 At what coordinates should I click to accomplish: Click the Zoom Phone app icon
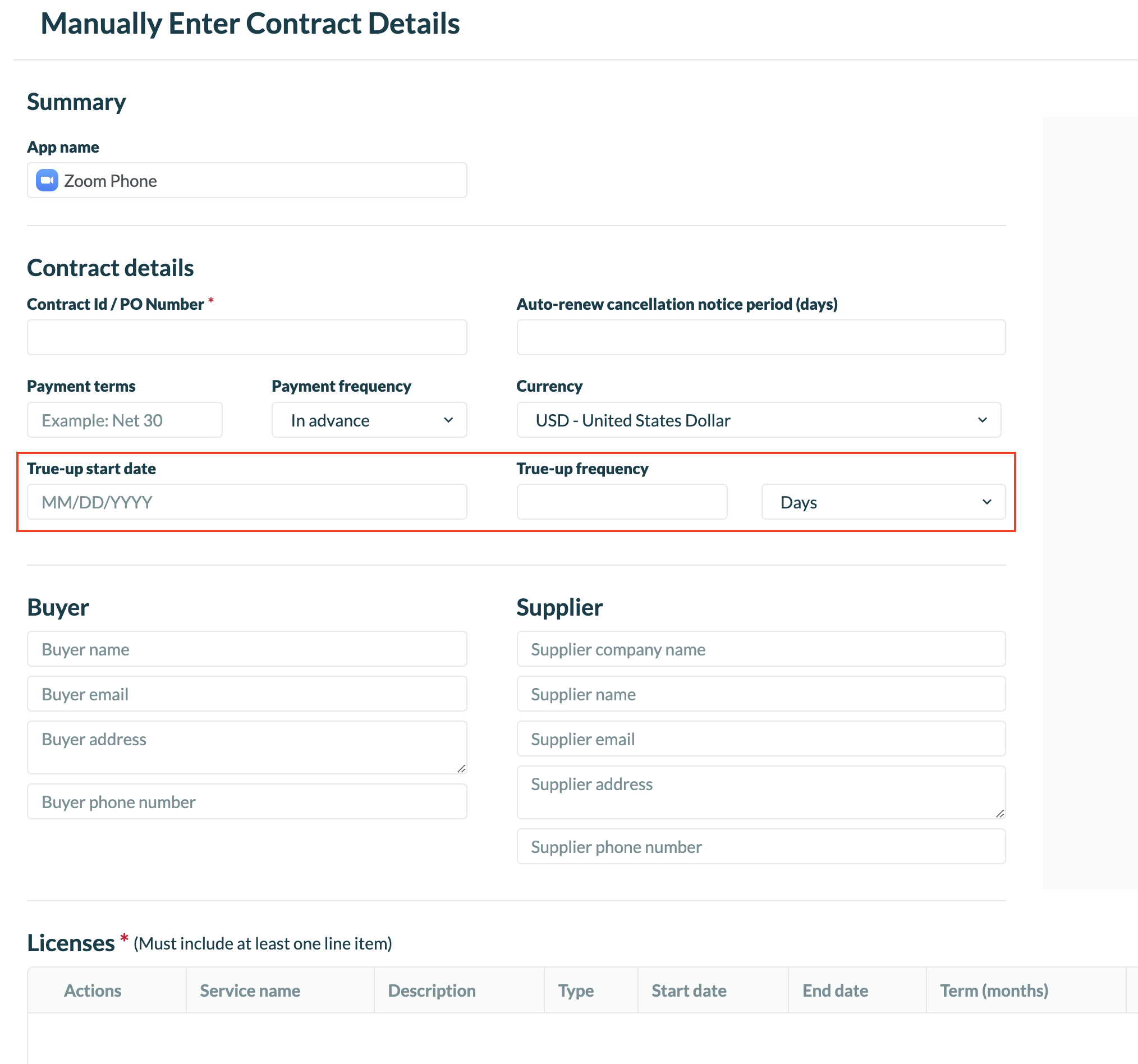click(47, 180)
